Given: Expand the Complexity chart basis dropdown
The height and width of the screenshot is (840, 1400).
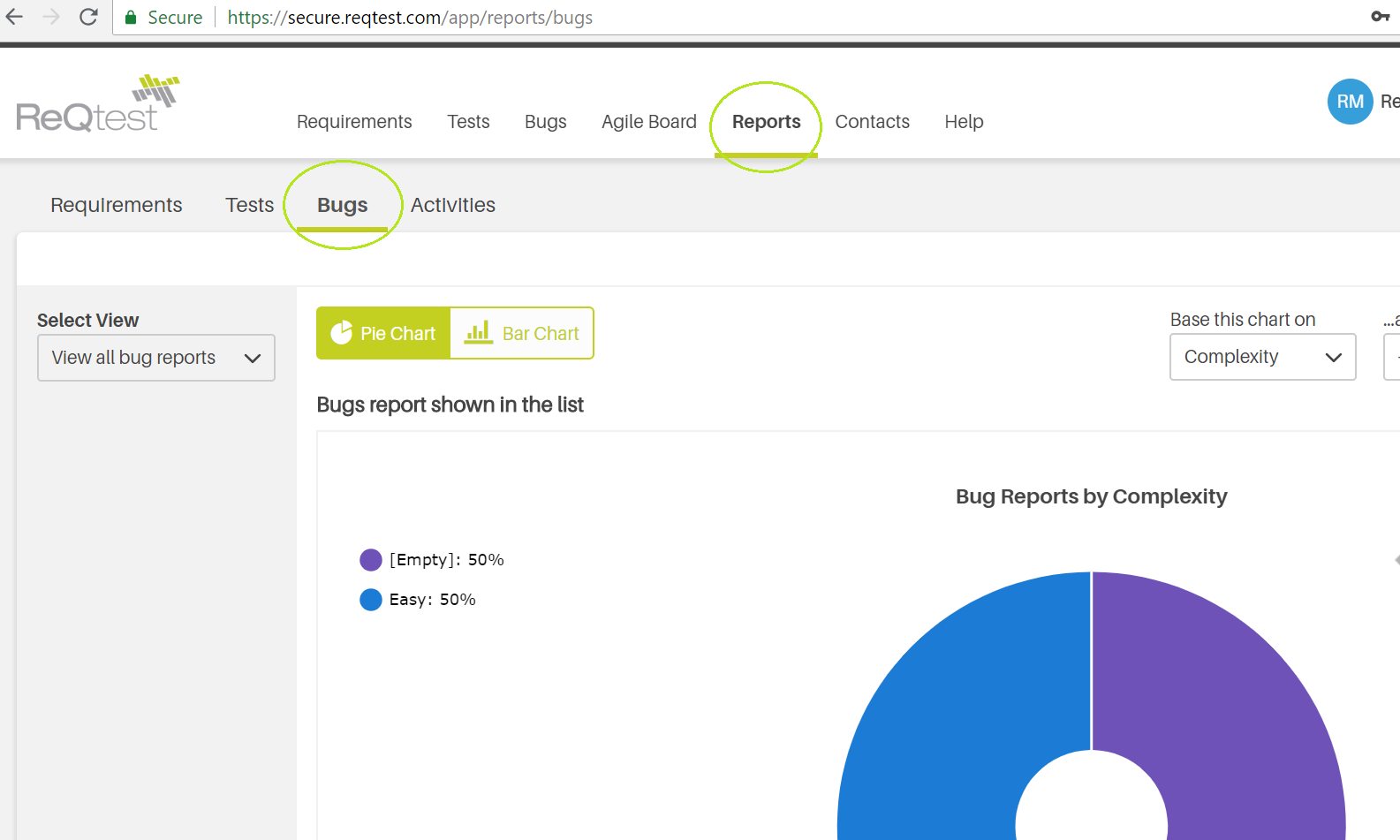Looking at the screenshot, I should 1262,357.
